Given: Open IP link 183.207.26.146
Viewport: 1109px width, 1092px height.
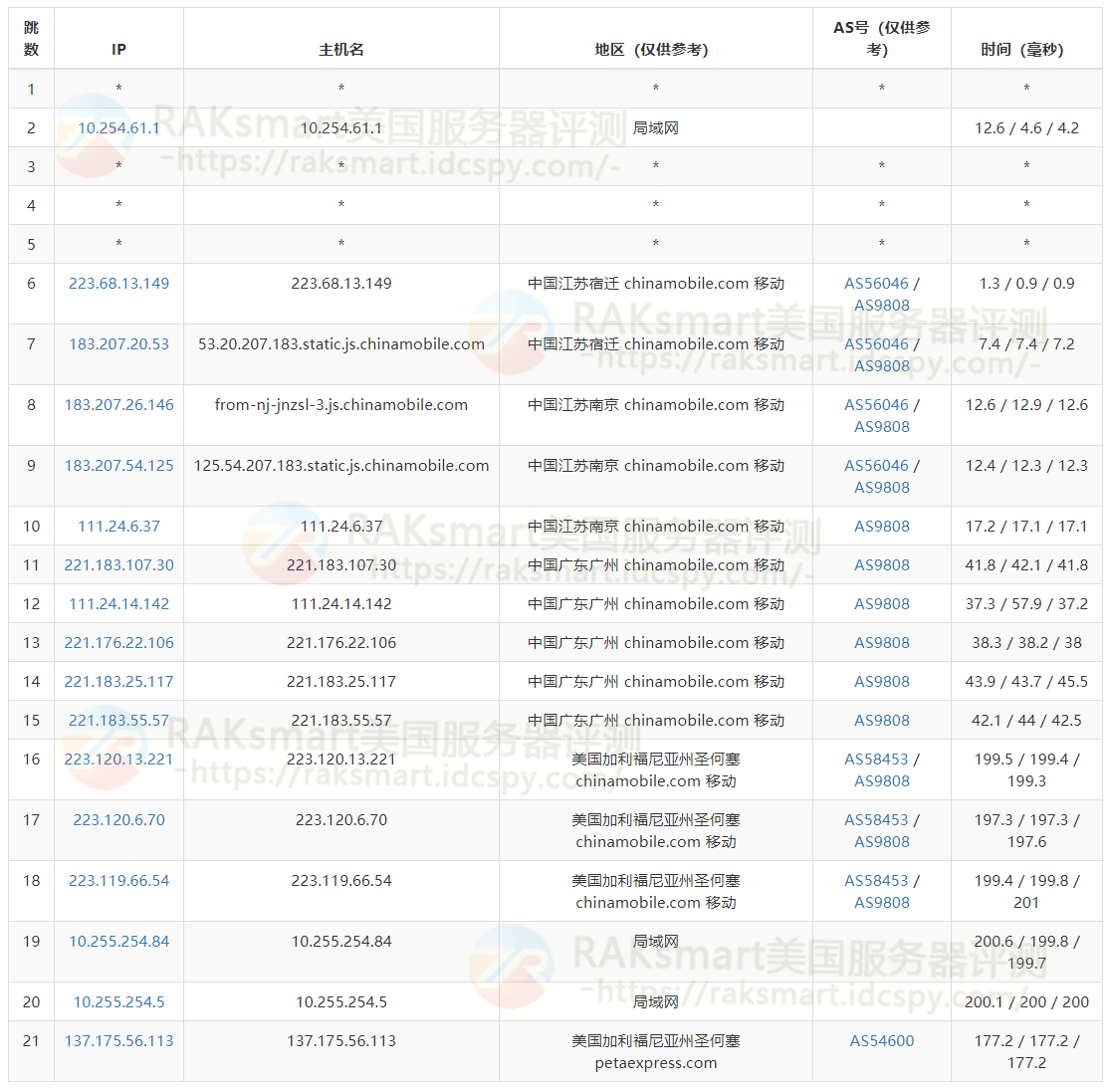Looking at the screenshot, I should 118,405.
